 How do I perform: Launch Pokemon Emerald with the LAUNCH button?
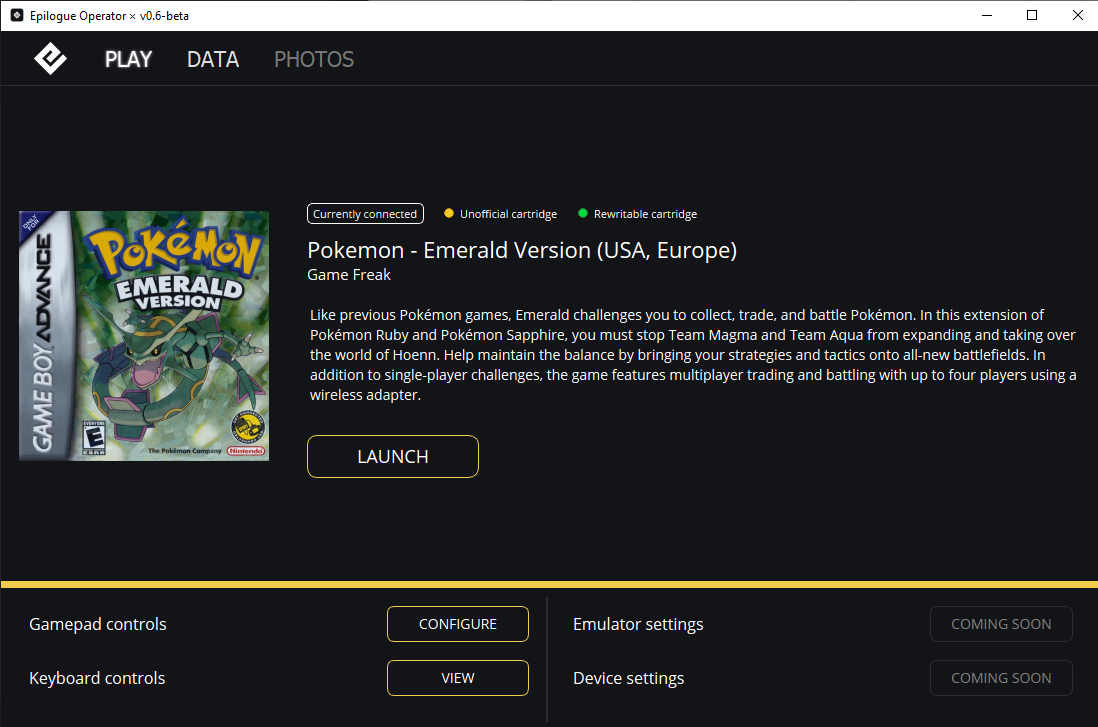[x=393, y=457]
